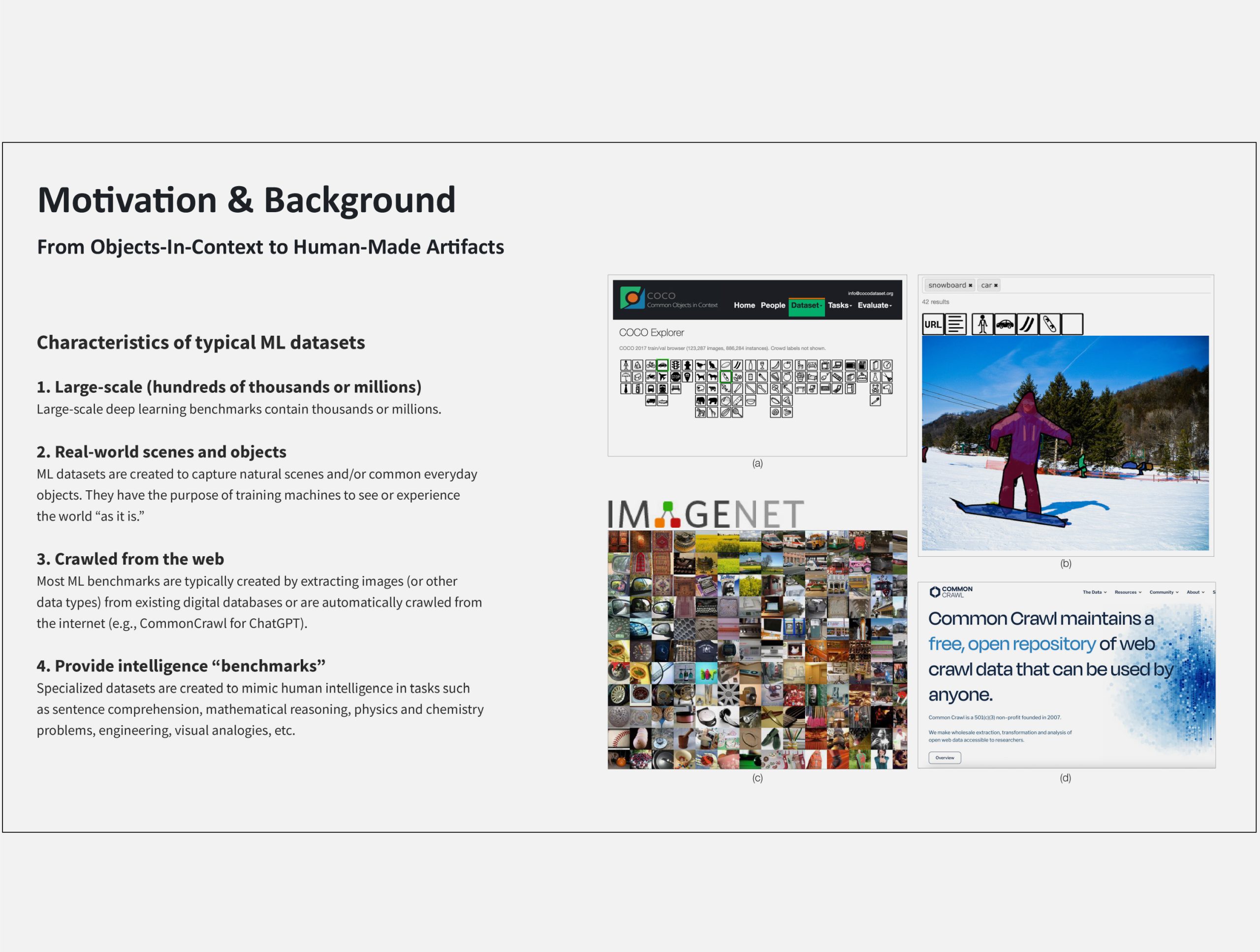Select the car category icon above photo
1260x952 pixels.
(x=1005, y=324)
